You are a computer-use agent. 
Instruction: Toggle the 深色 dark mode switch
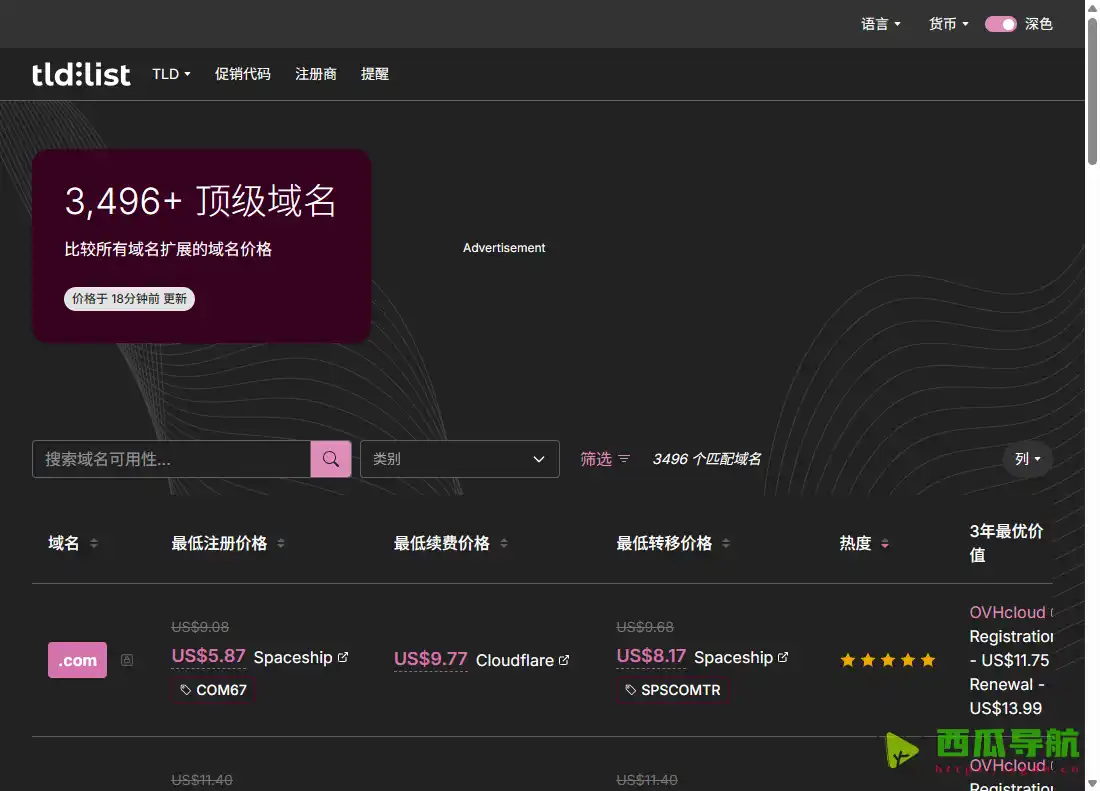click(x=1000, y=24)
